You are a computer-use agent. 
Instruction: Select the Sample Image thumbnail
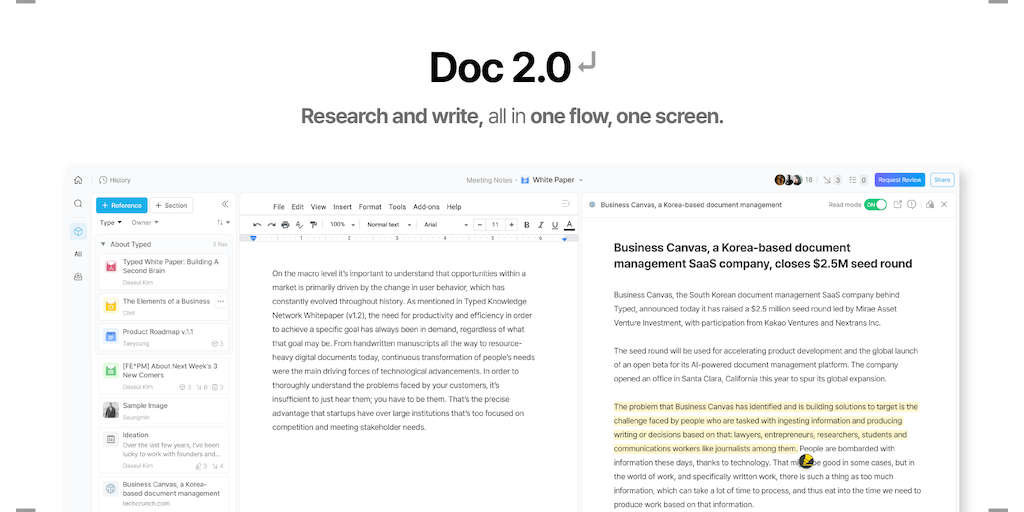tap(110, 410)
